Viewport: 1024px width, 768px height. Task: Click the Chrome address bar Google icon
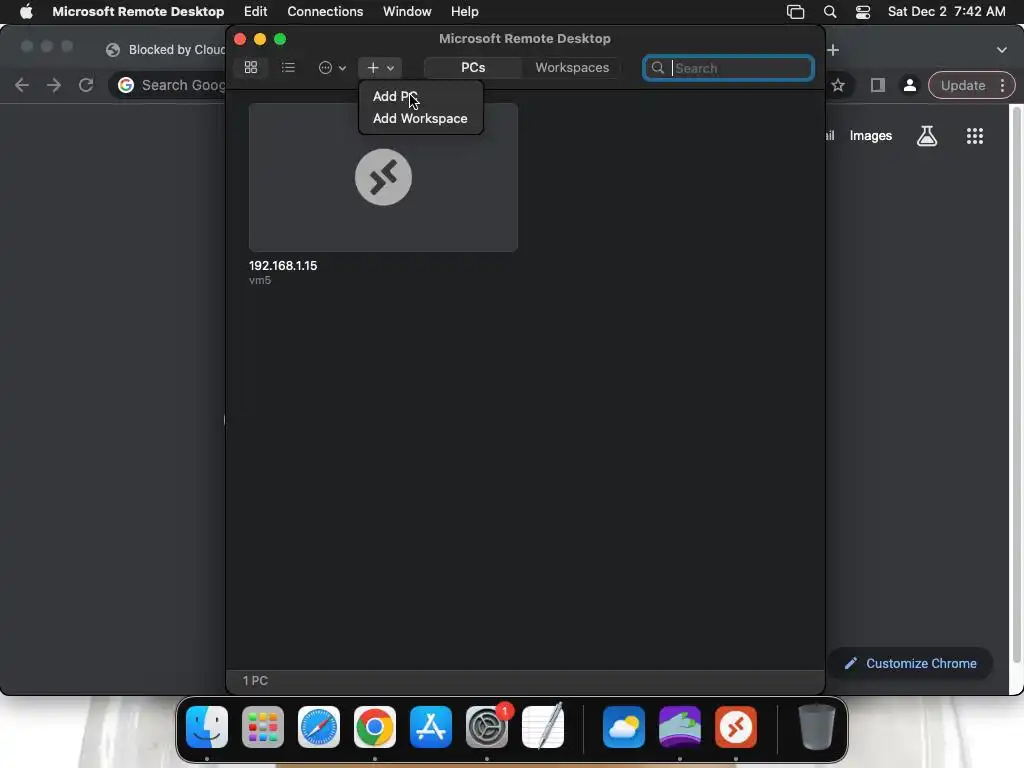point(126,85)
